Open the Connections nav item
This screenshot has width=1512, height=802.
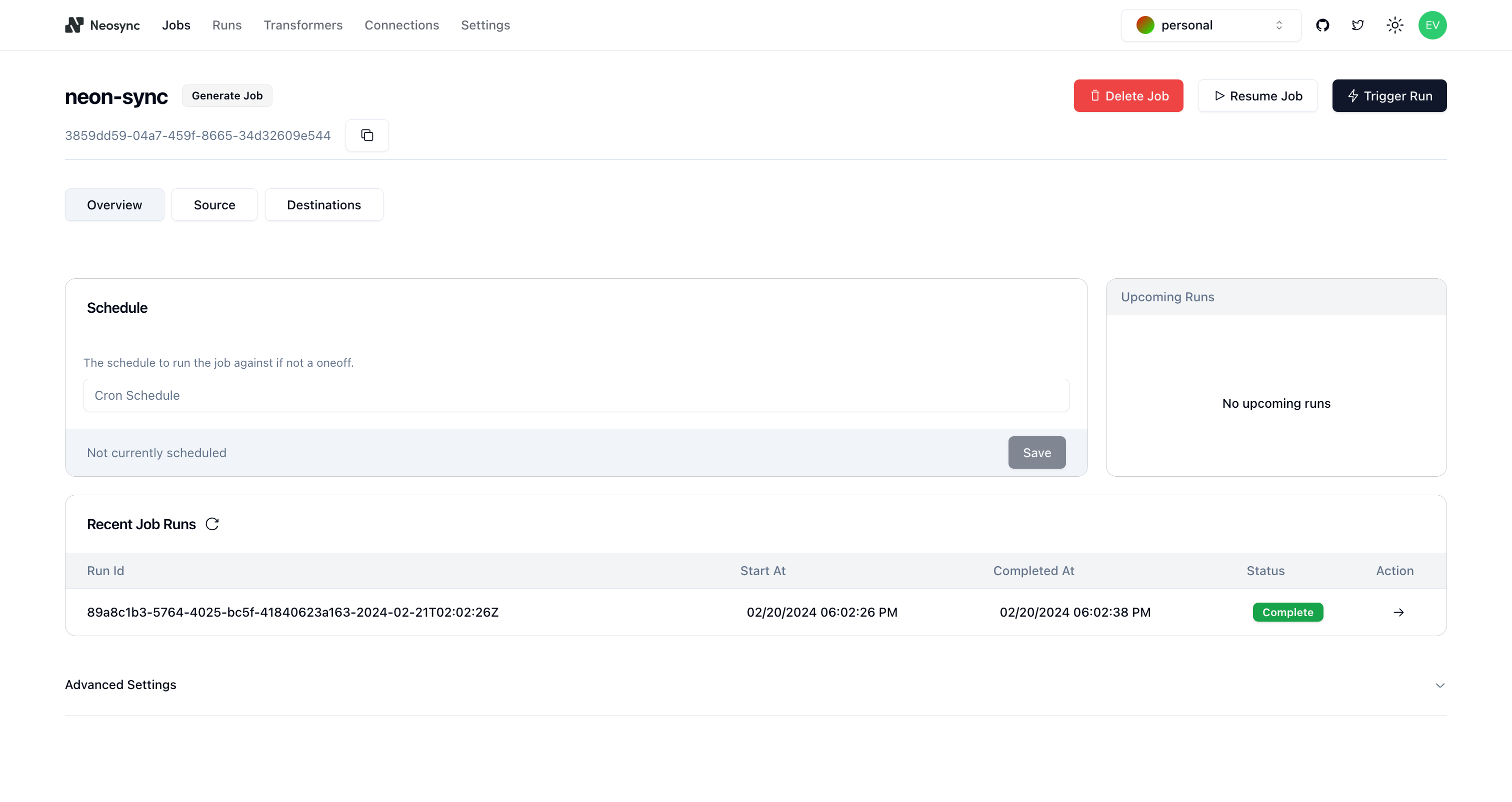[401, 25]
